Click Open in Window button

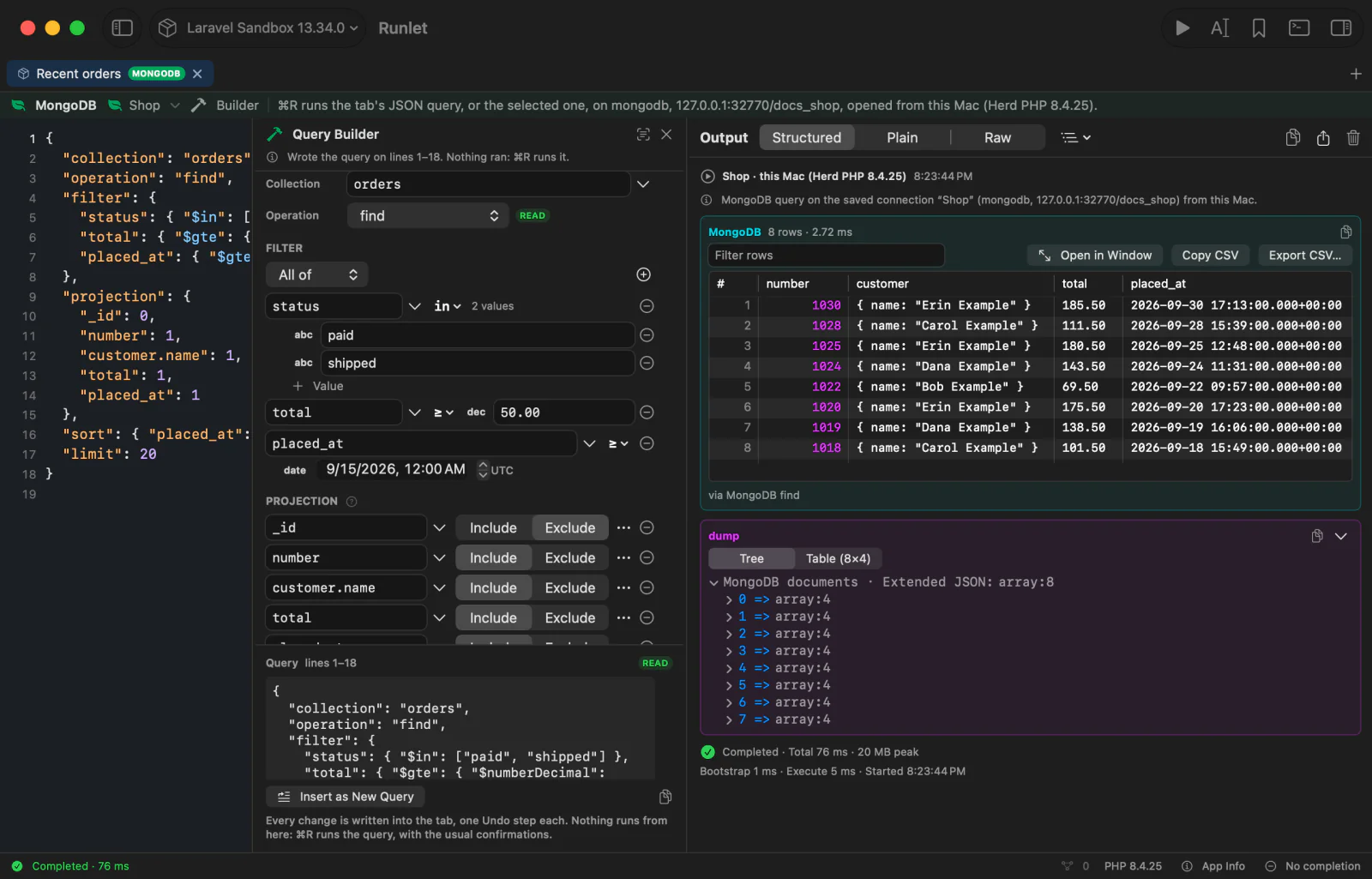tap(1095, 256)
